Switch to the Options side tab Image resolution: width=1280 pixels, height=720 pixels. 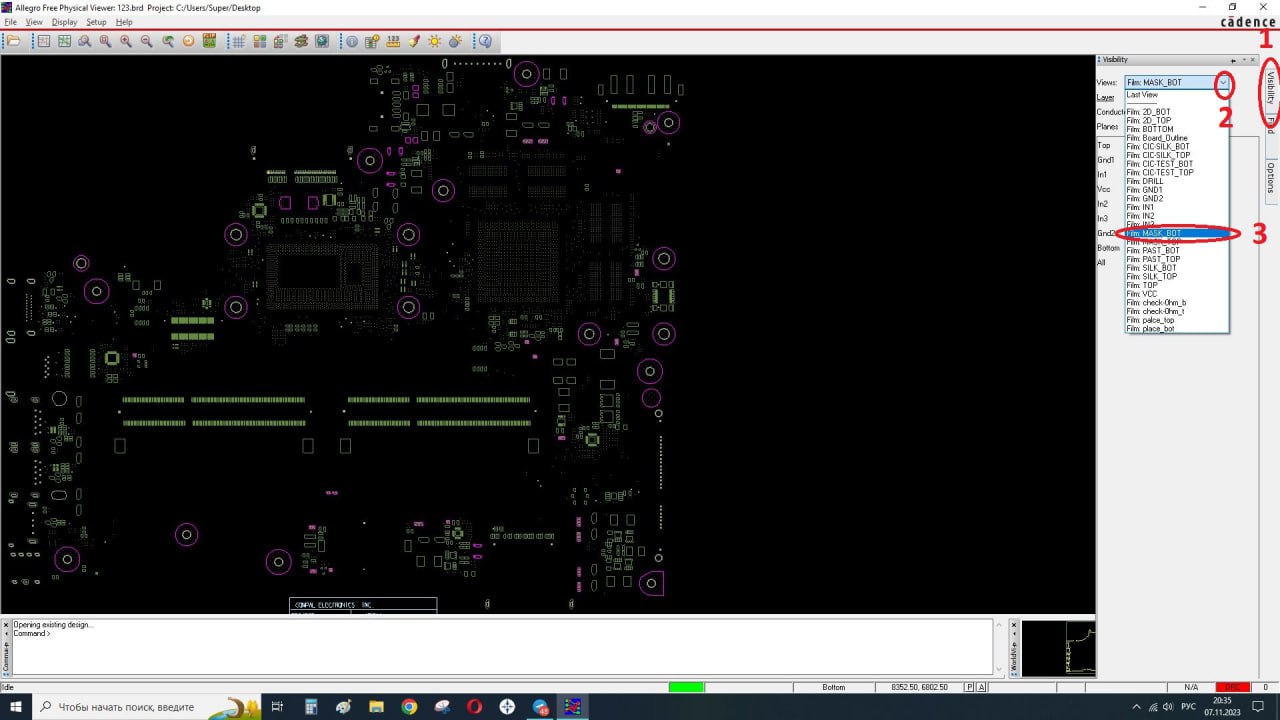(1271, 178)
